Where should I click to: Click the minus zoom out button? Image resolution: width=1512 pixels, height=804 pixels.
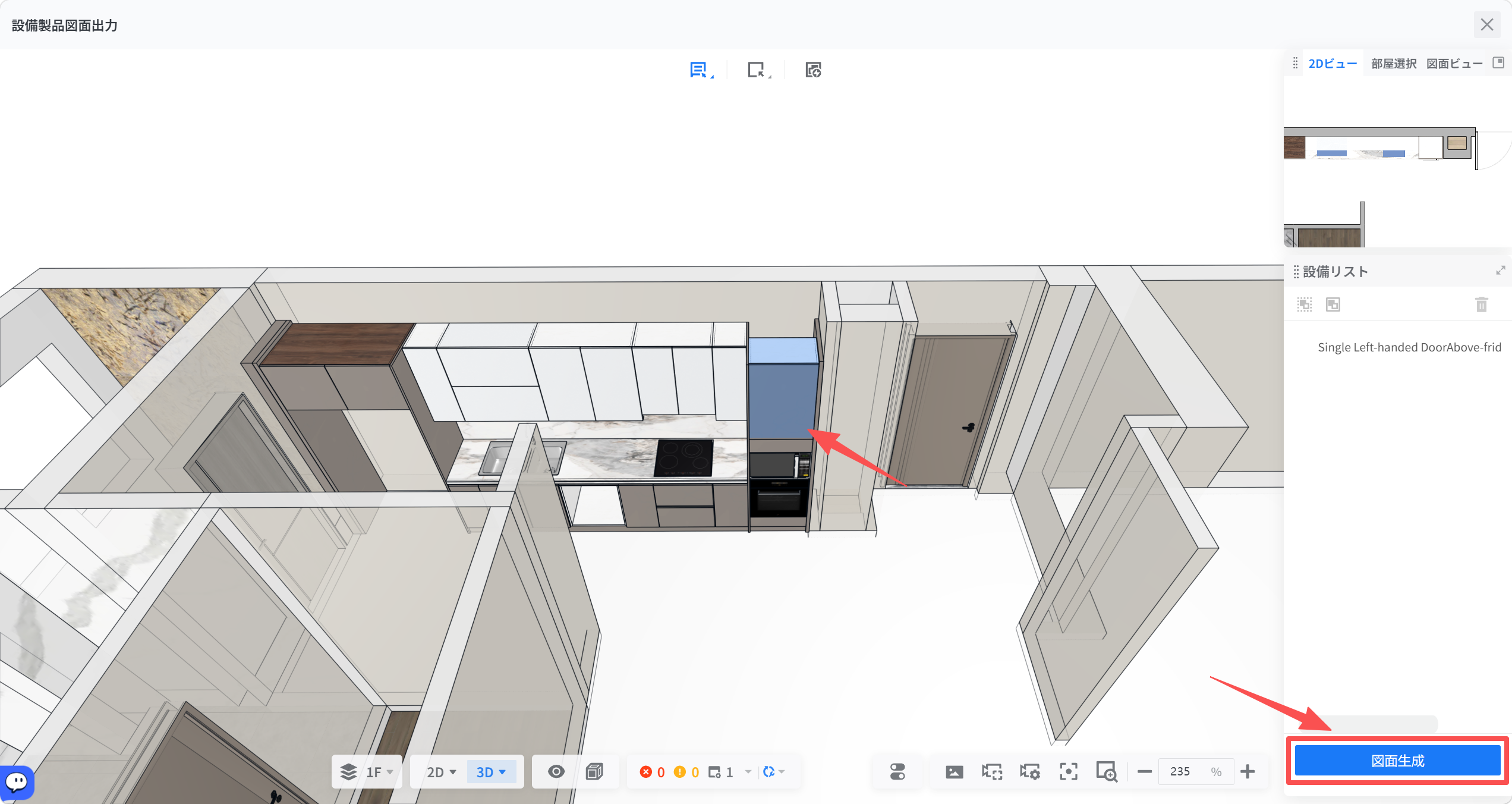click(1145, 772)
